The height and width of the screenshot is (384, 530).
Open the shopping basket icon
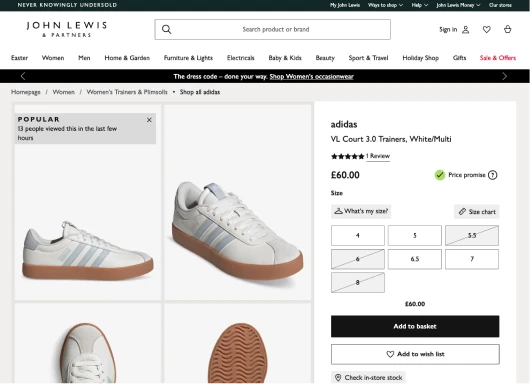coord(507,29)
